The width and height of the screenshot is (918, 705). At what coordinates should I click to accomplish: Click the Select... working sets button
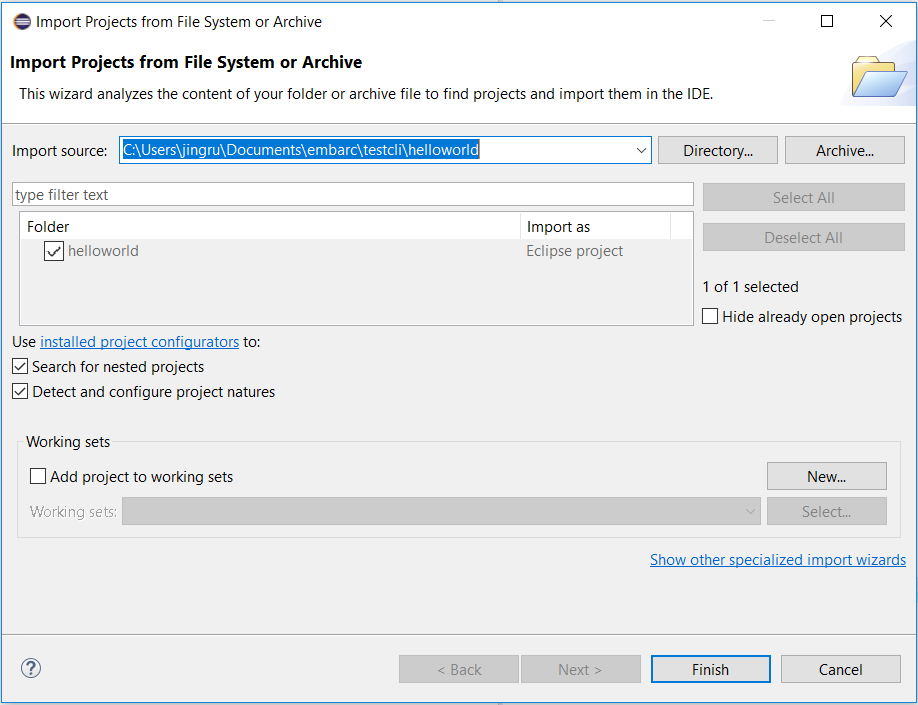click(827, 511)
